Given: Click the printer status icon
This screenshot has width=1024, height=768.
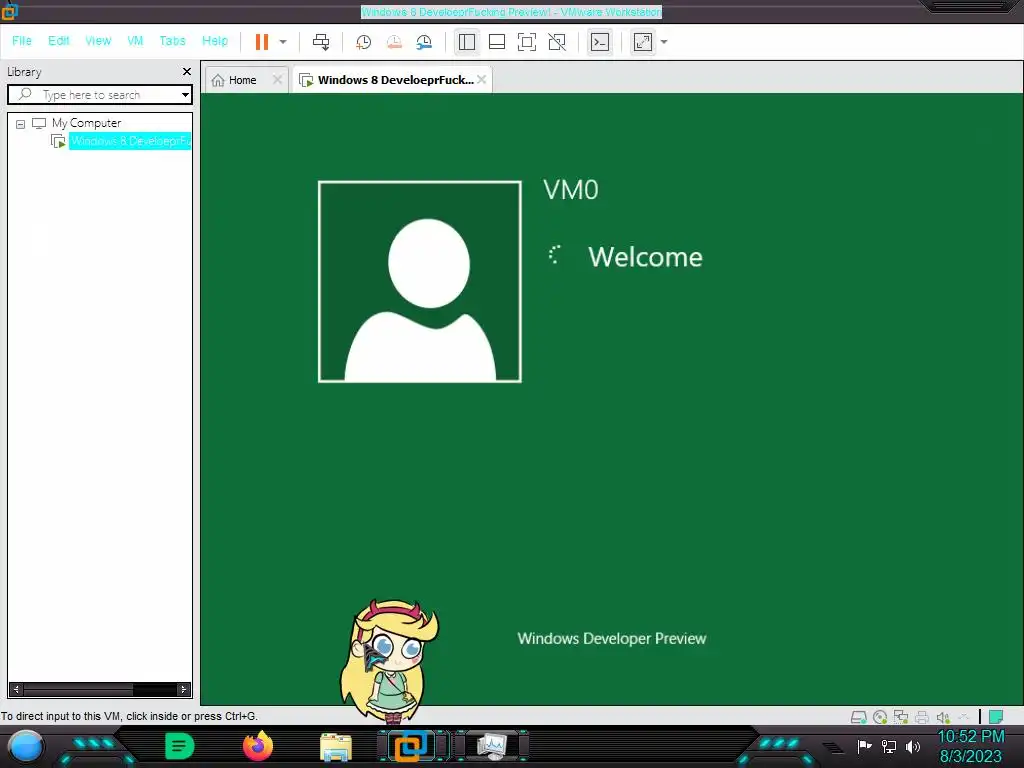Looking at the screenshot, I should coord(921,718).
